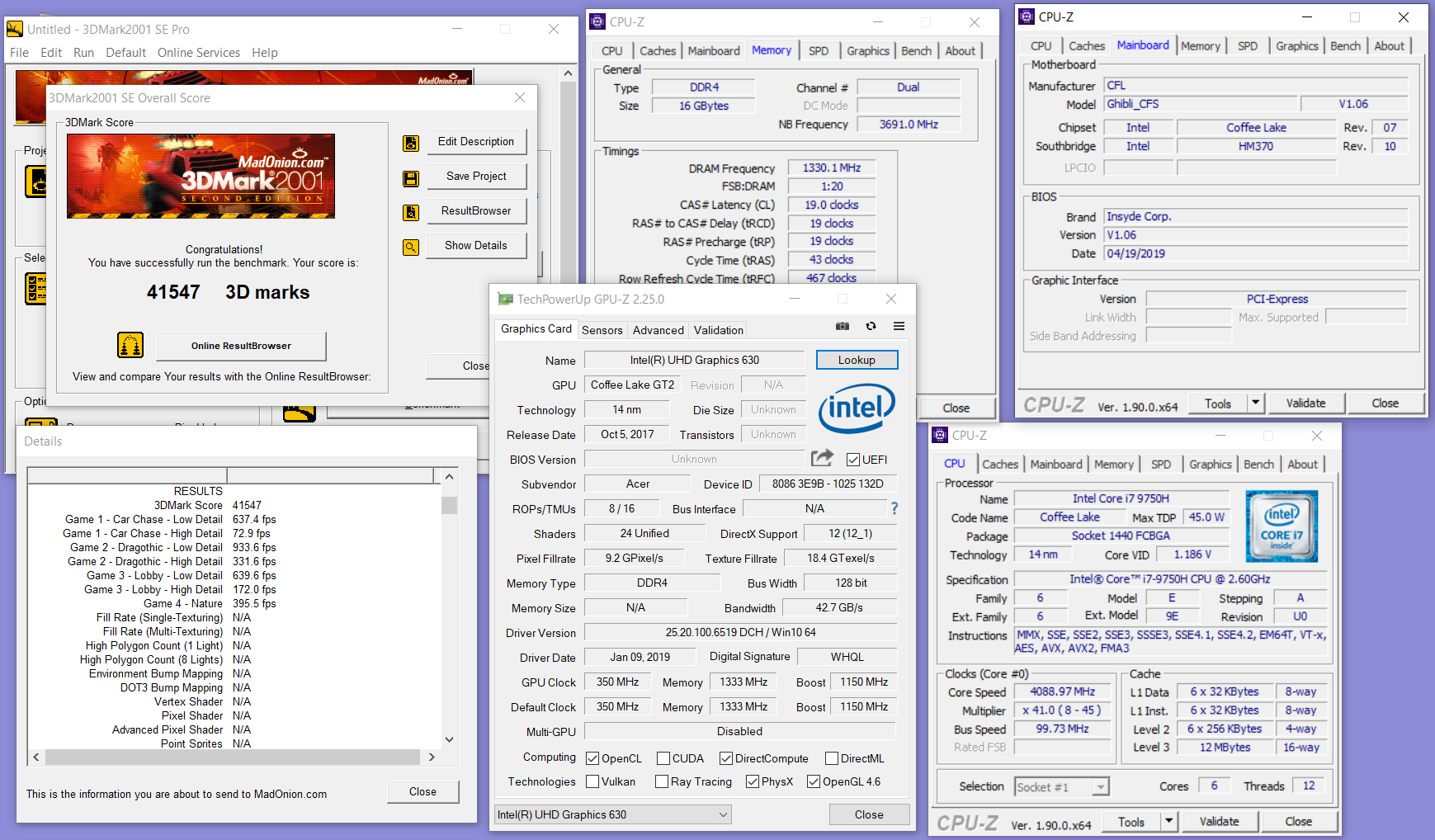Toggle the OpenGL 4.6 checkbox
Image resolution: width=1435 pixels, height=840 pixels.
[814, 781]
